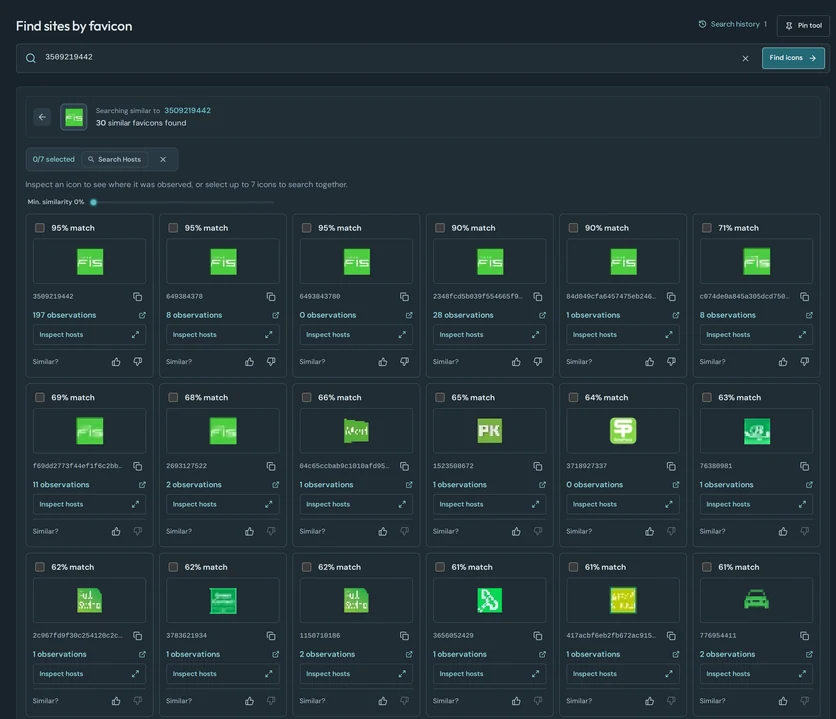Click Search Hosts in the selection bar
The height and width of the screenshot is (719, 836).
point(115,159)
